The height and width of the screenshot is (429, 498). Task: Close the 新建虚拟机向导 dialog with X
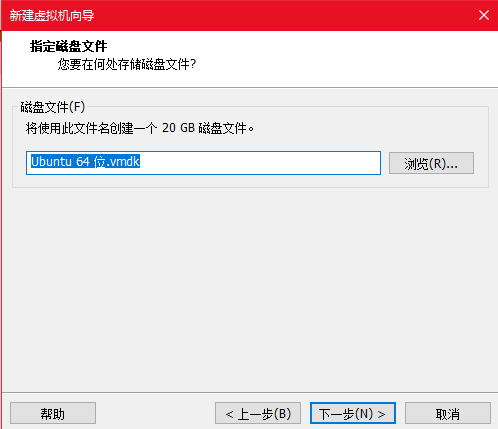(484, 15)
